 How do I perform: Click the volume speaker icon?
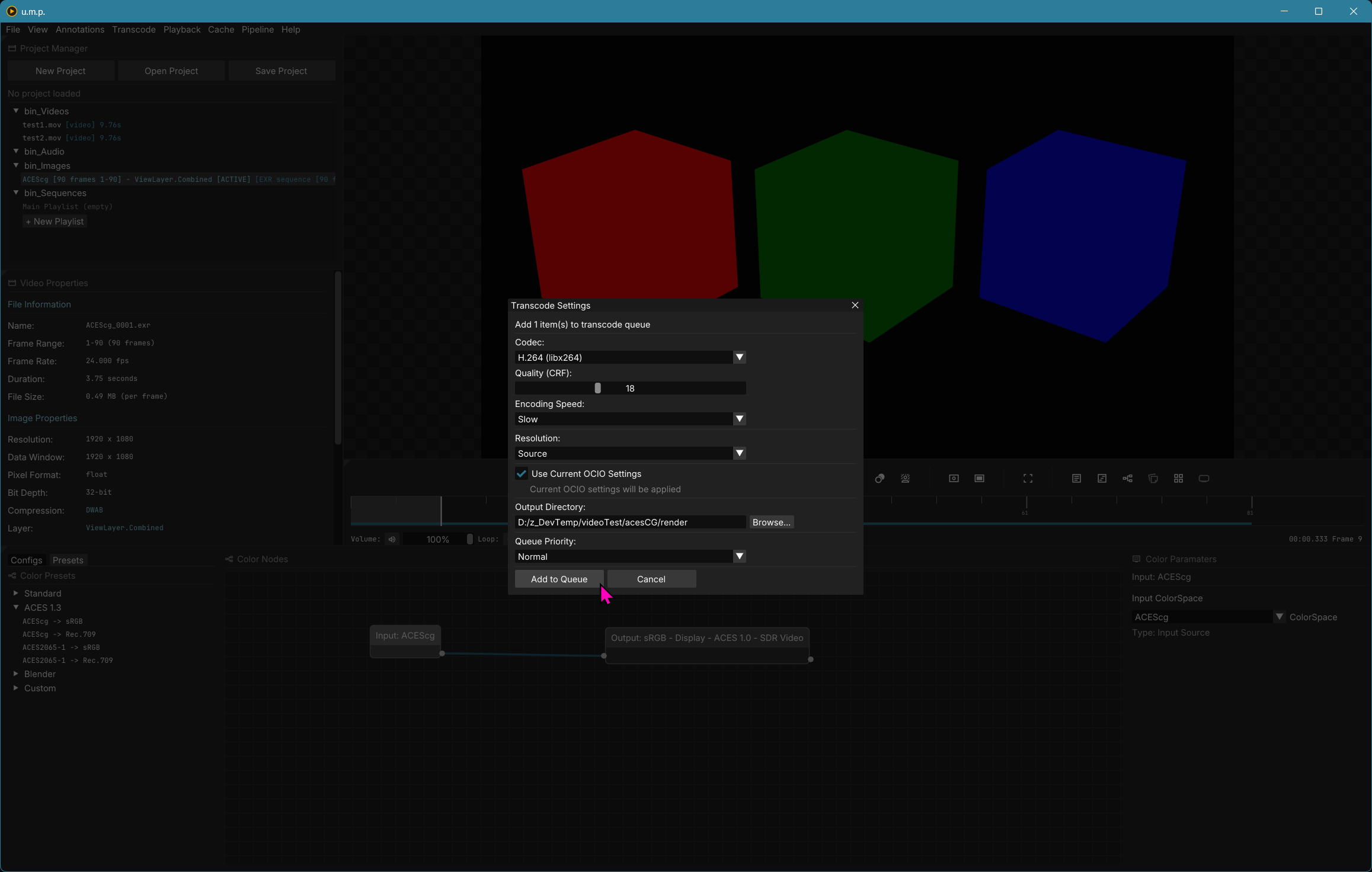point(392,539)
